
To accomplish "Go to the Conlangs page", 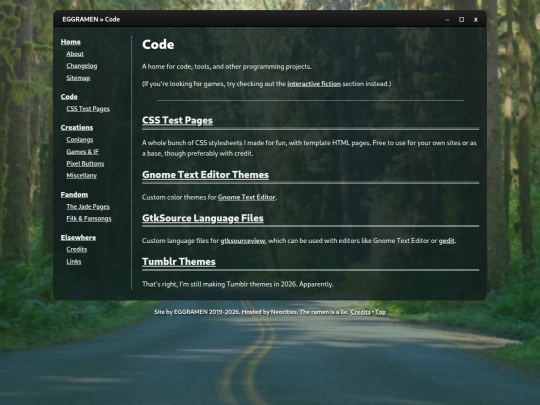I will (x=80, y=139).
